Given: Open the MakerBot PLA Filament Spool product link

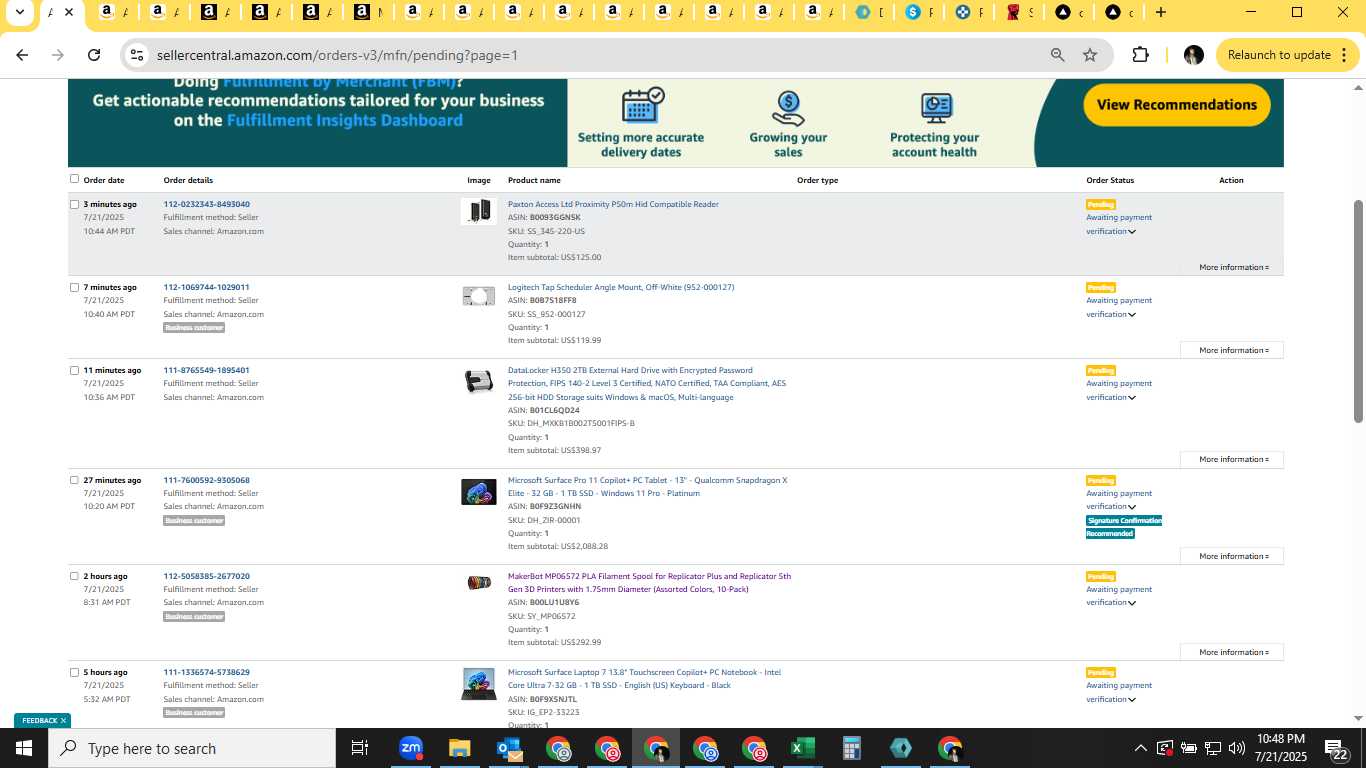Looking at the screenshot, I should pos(649,582).
